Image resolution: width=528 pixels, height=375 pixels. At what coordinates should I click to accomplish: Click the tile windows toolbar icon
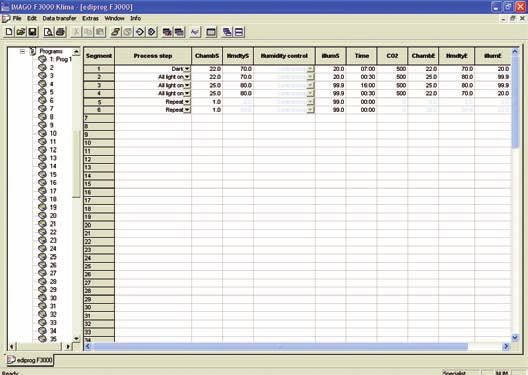239,32
